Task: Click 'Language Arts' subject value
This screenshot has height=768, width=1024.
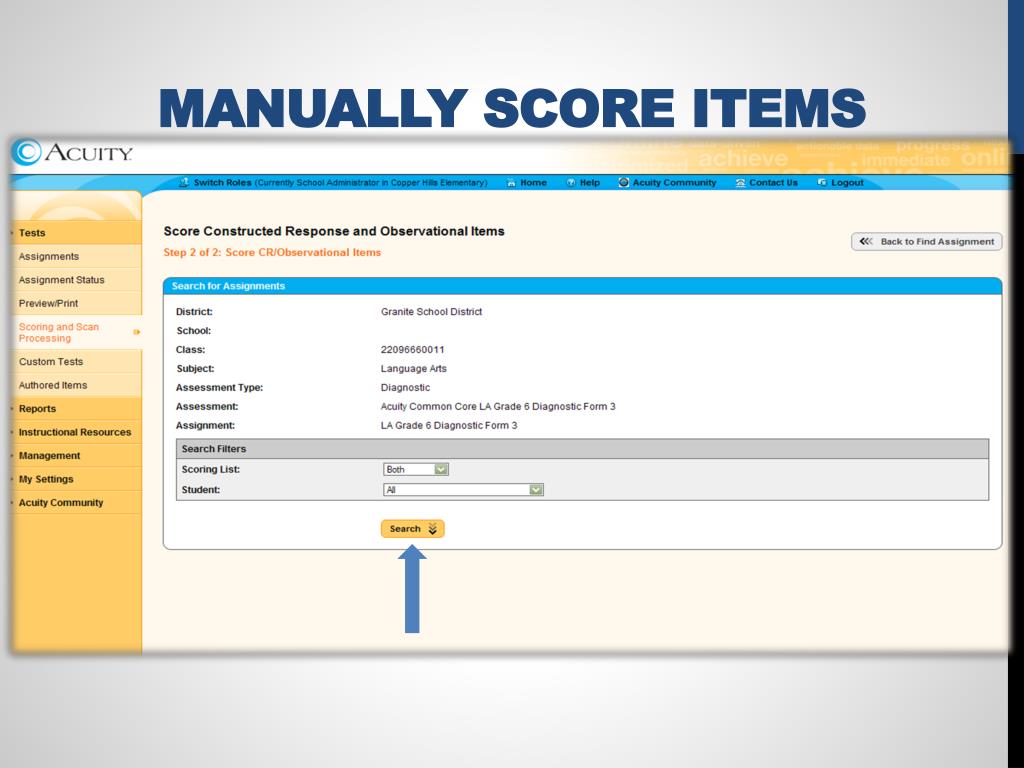Action: tap(414, 369)
